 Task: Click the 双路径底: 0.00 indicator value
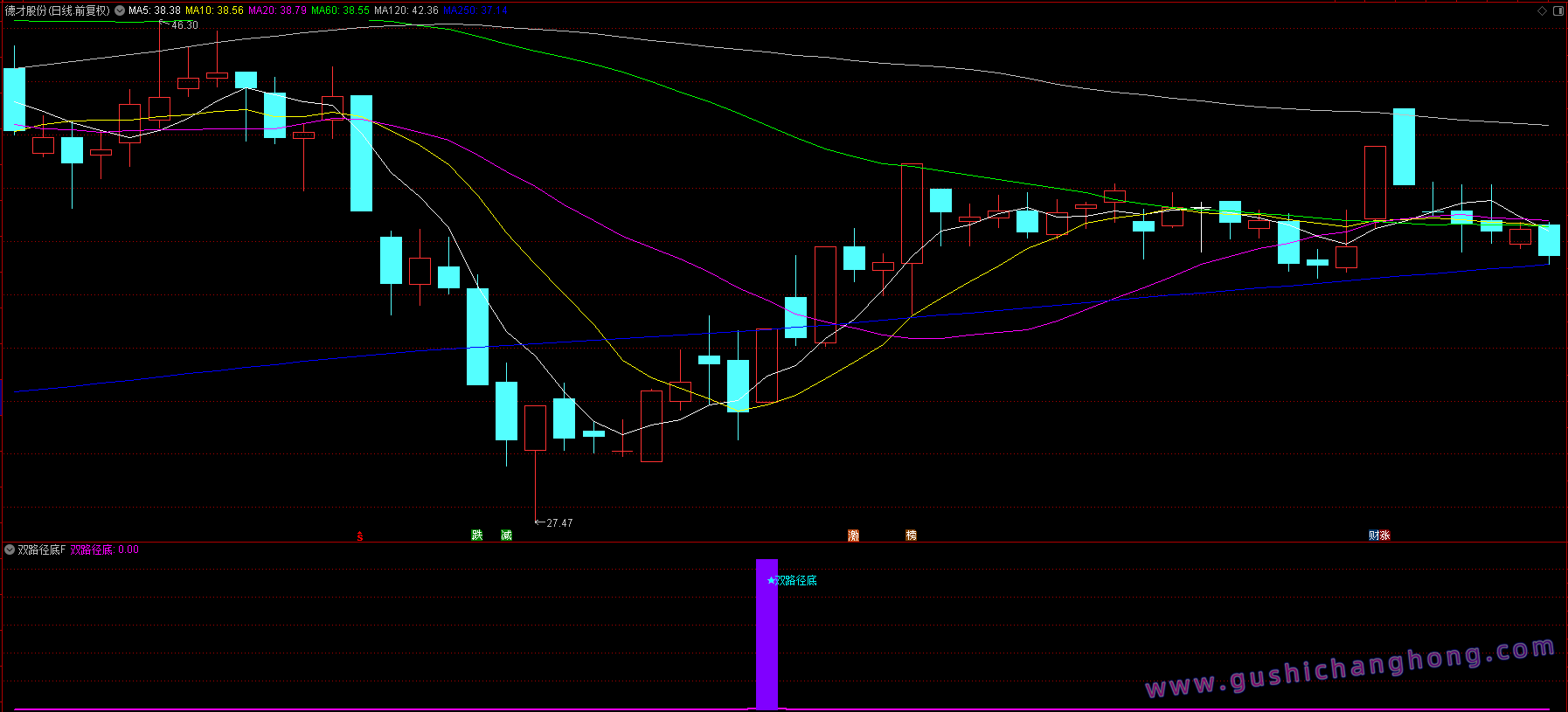pos(105,550)
